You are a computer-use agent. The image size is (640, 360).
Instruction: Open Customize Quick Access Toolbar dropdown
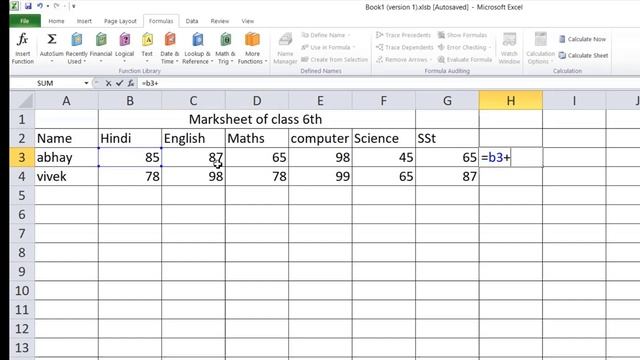73,7
